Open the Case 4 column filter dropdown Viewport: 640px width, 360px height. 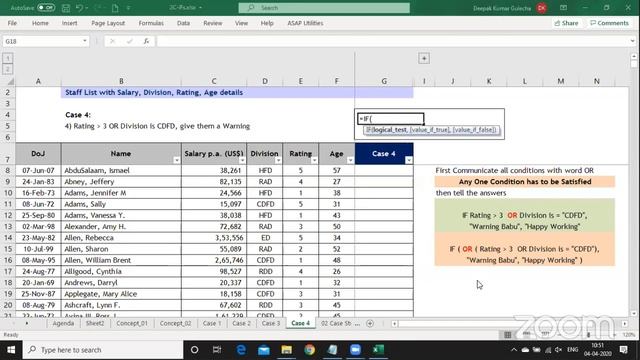pyautogui.click(x=409, y=160)
